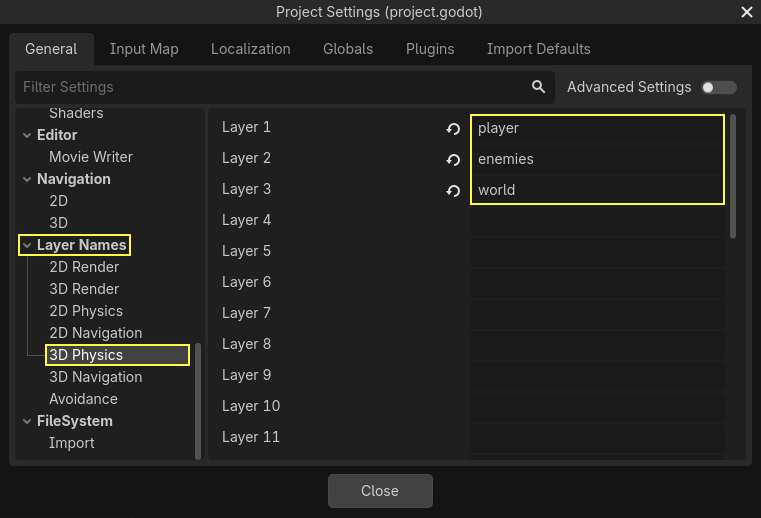
Task: Close dialog with the X icon
Action: pyautogui.click(x=746, y=12)
